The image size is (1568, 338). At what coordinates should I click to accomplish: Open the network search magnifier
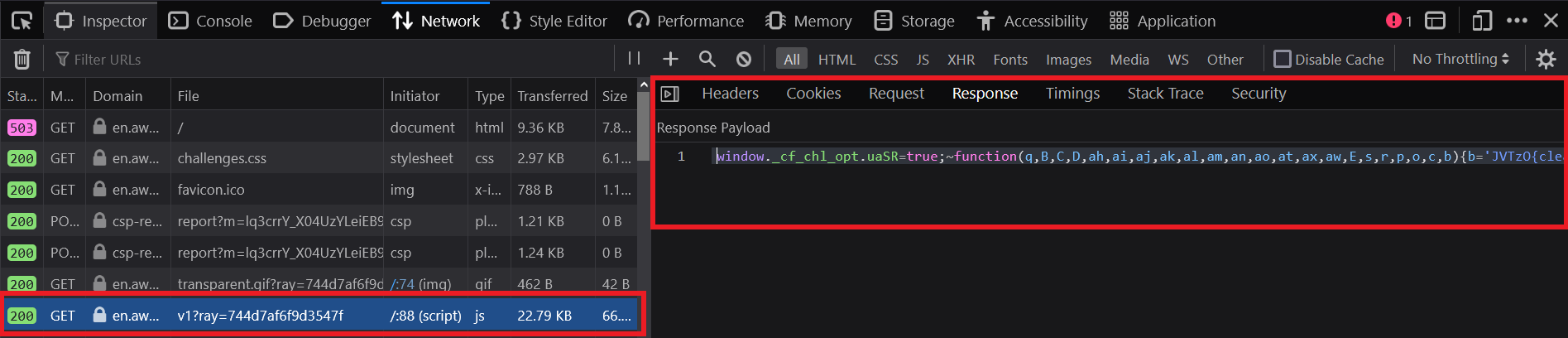[707, 59]
